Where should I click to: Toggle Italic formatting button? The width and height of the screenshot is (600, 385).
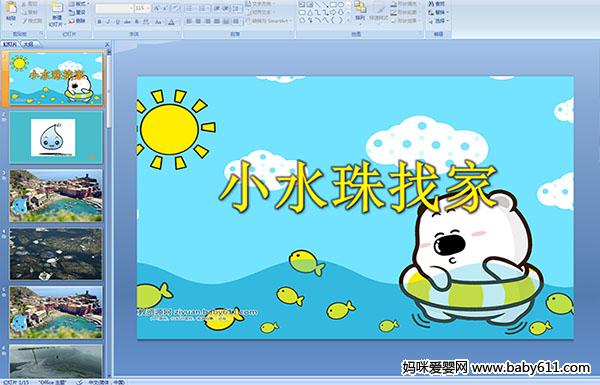(x=108, y=22)
